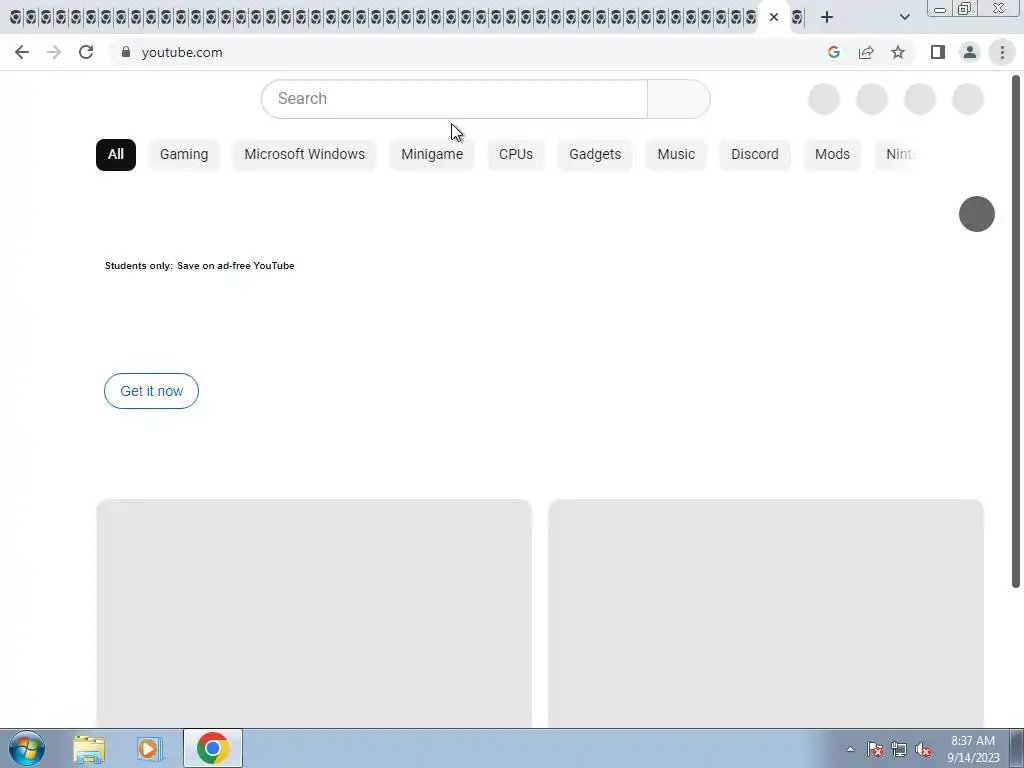Open network status tray icon
This screenshot has width=1024, height=768.
click(x=899, y=749)
